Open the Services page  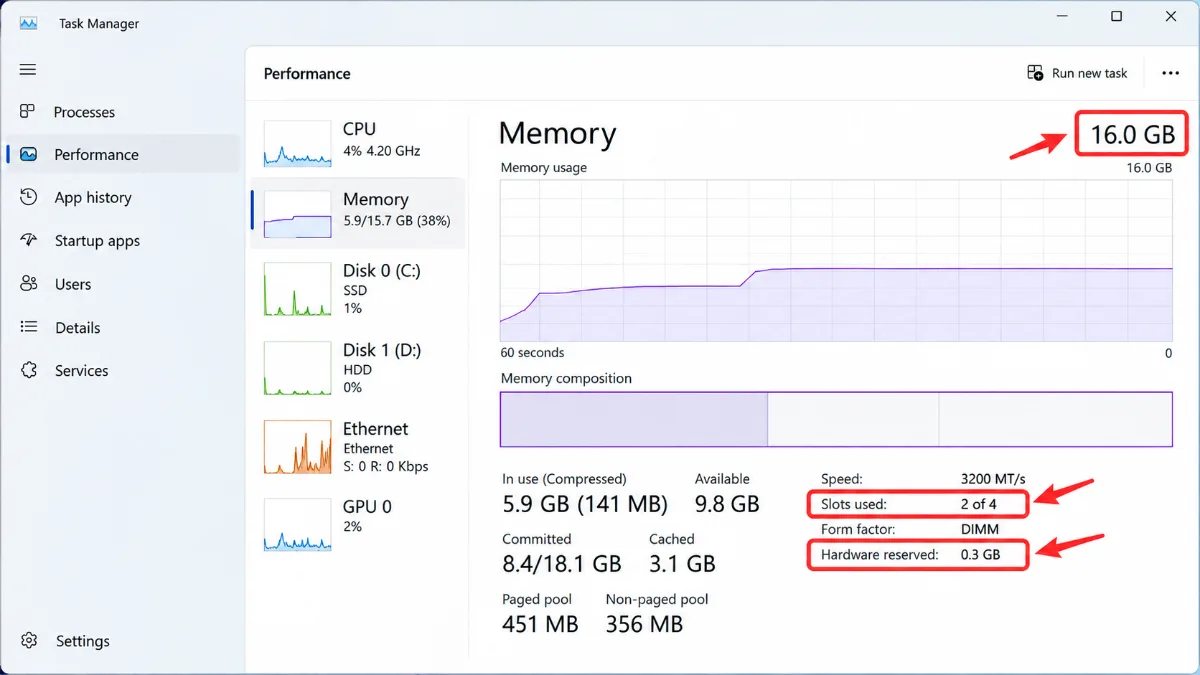[122, 371]
